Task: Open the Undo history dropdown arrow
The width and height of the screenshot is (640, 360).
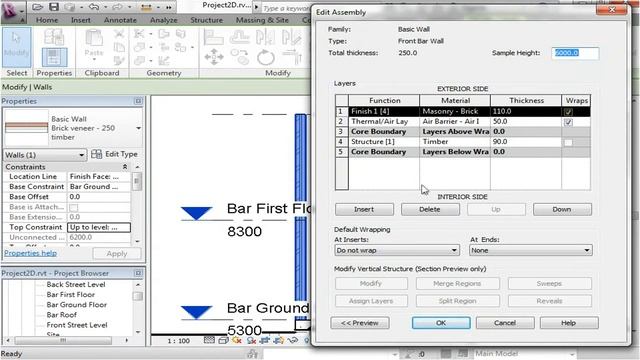Action: (105, 7)
